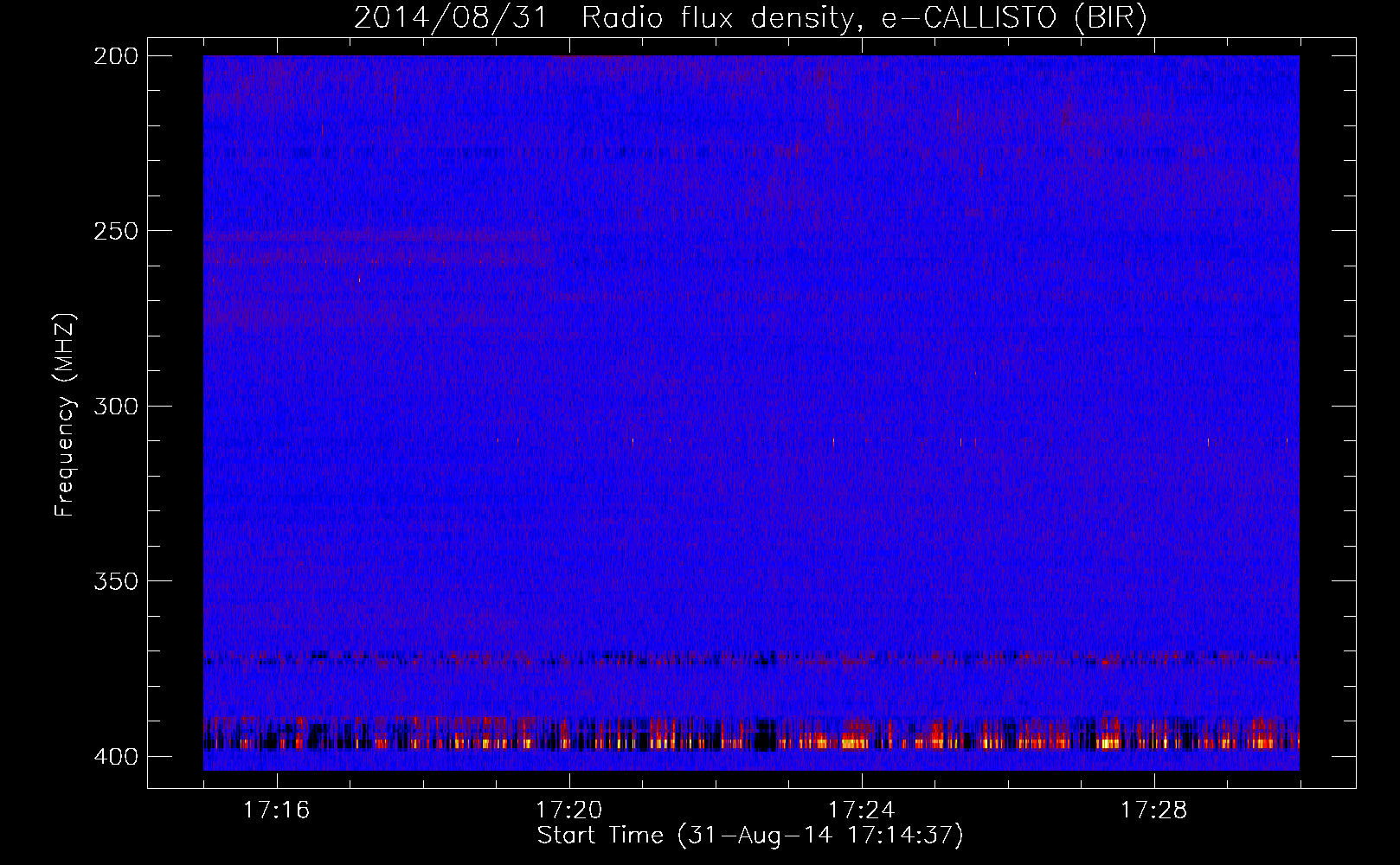
Task: Click the 17:24 time tick label
Action: pos(861,810)
